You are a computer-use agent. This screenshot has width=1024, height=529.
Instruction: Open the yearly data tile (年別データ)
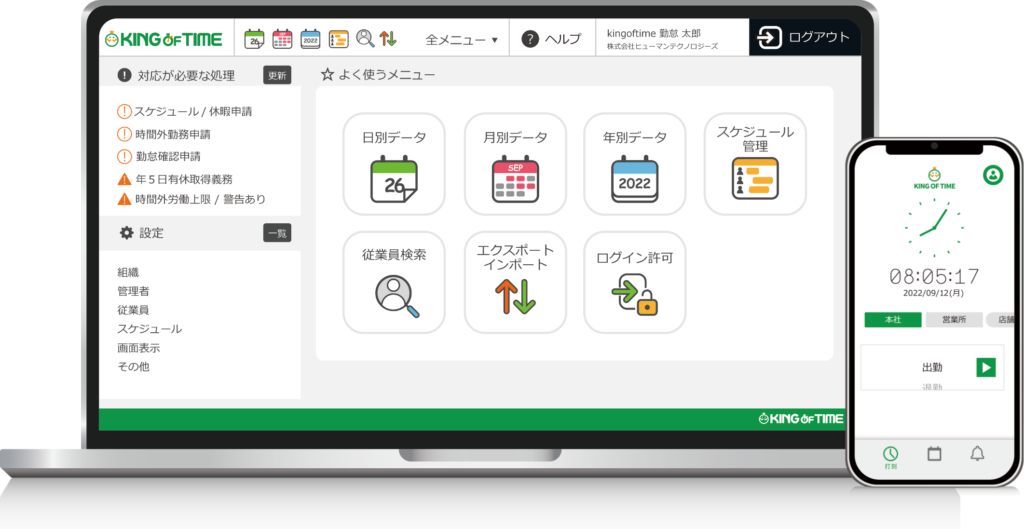pyautogui.click(x=634, y=164)
